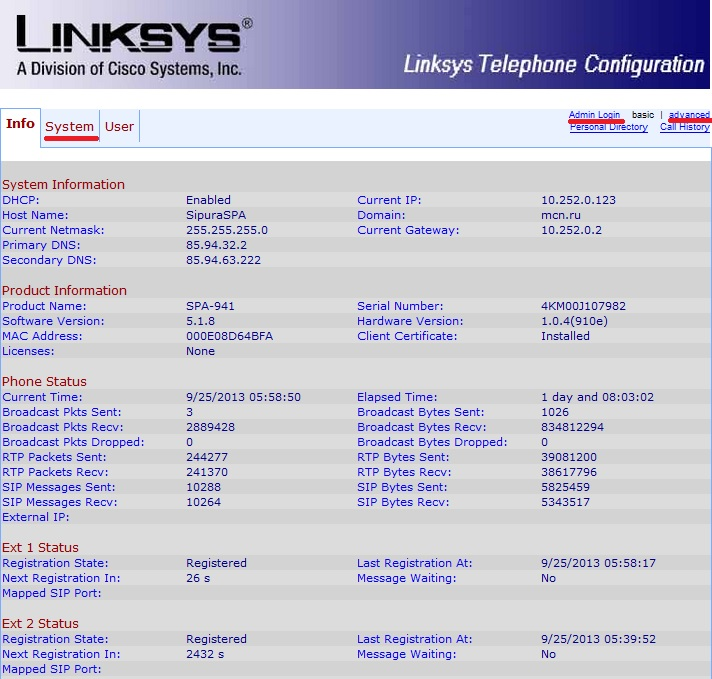
Task: Click Domain value mcn.ru
Action: point(560,215)
